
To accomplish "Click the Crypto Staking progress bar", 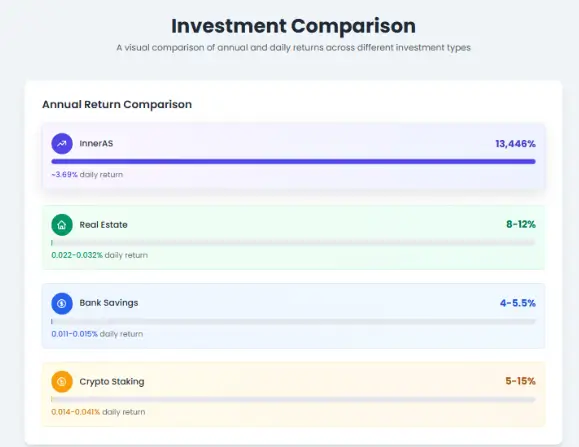I will pyautogui.click(x=293, y=399).
